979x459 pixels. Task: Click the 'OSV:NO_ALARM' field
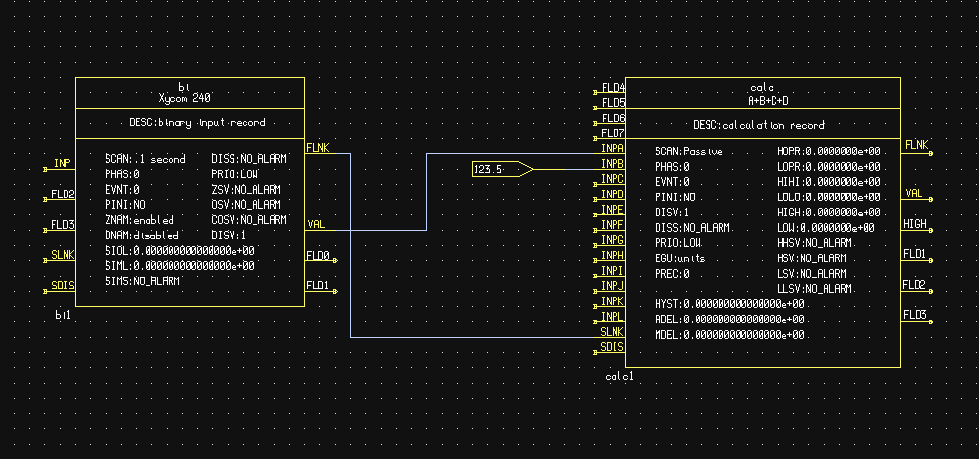point(246,205)
